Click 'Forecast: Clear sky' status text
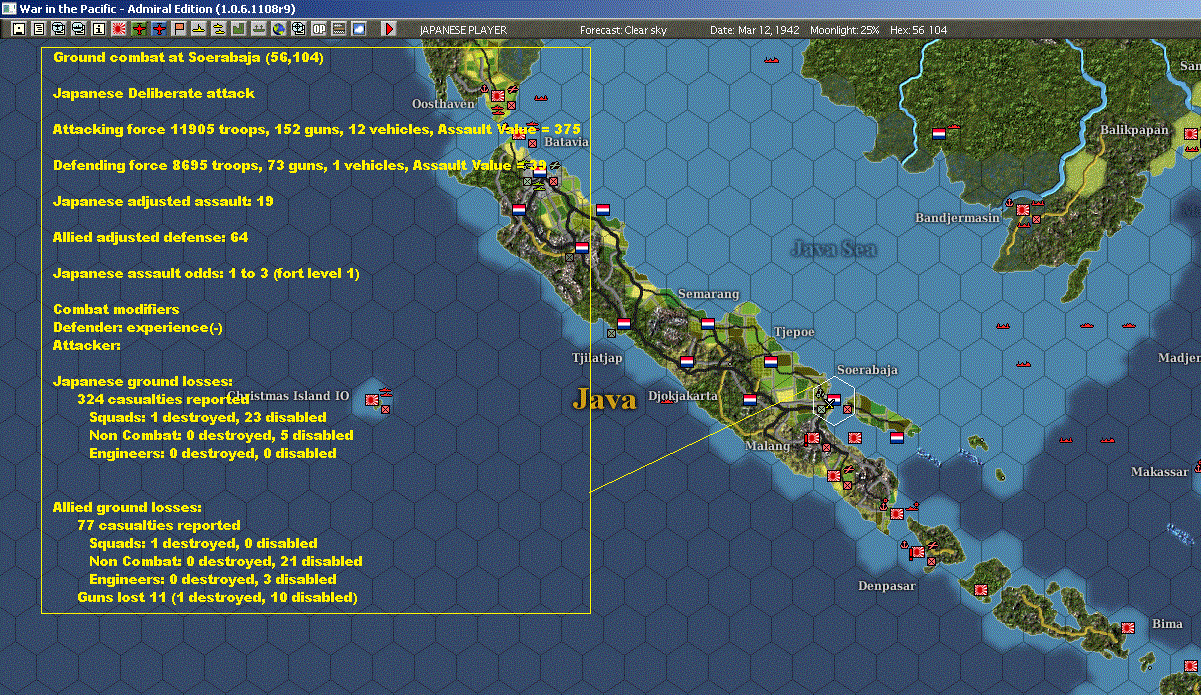Screen dimensions: 1201x695 pos(623,30)
